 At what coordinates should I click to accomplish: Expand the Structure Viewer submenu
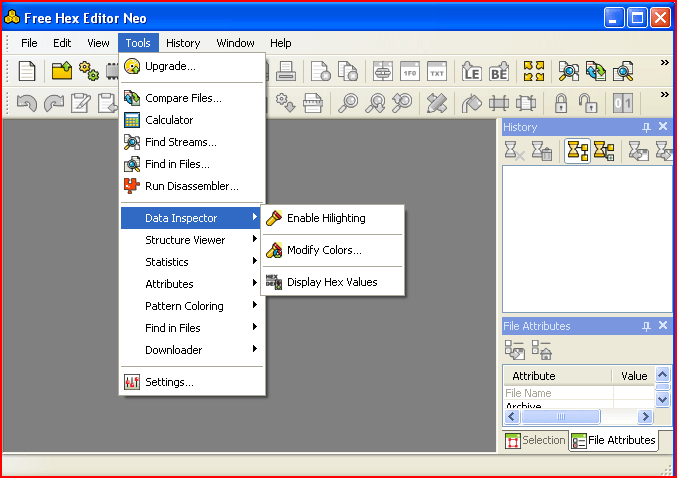tap(190, 240)
